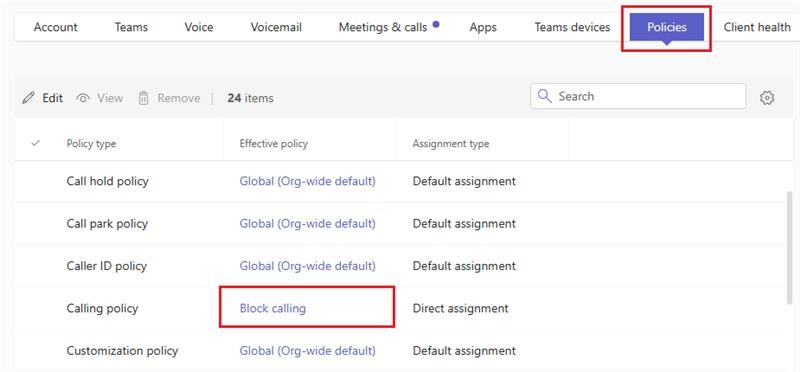Viewport: 800px width, 372px height.
Task: Click the Direct assignment cell
Action: 460,308
